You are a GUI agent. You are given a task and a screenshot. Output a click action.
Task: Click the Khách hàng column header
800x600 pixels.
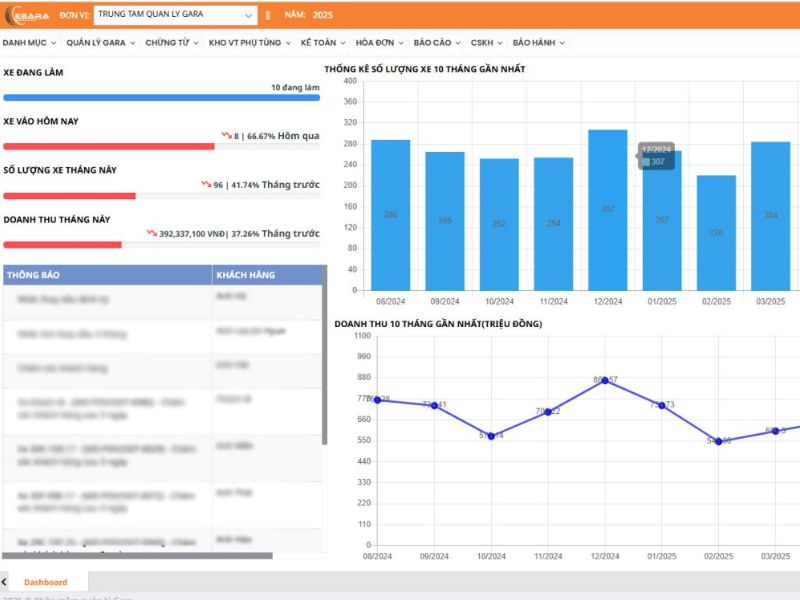click(x=267, y=275)
